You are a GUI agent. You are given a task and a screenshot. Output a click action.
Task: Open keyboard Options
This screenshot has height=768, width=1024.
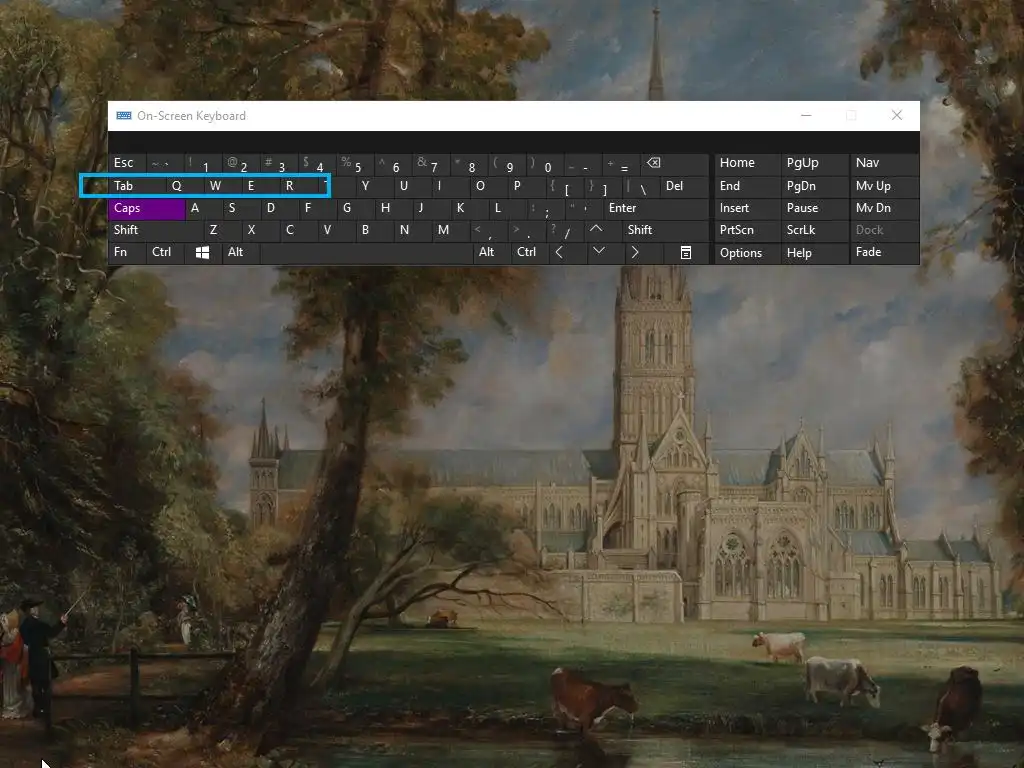pyautogui.click(x=747, y=253)
